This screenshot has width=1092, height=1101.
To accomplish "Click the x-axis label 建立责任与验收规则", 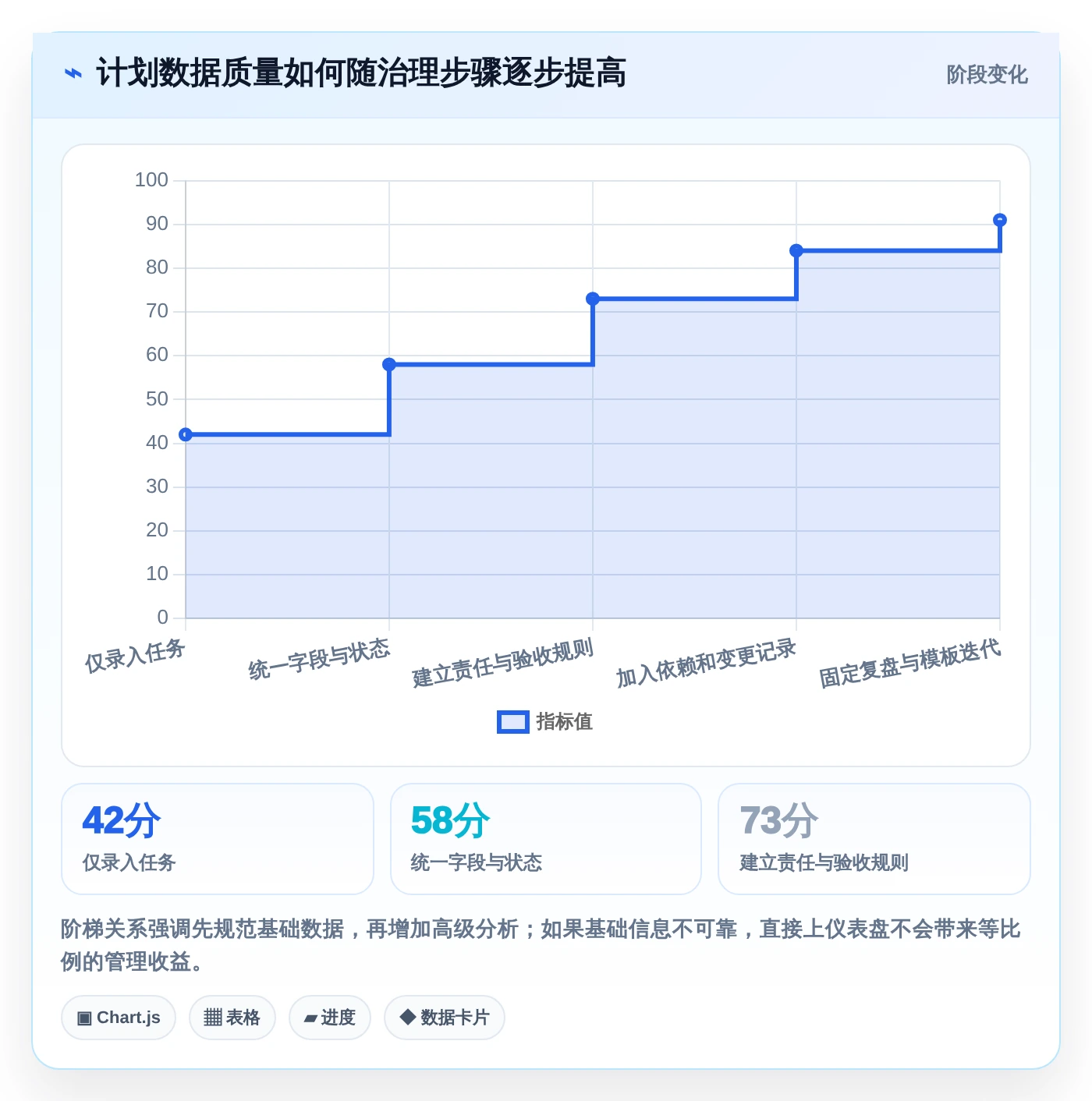I will coord(503,664).
